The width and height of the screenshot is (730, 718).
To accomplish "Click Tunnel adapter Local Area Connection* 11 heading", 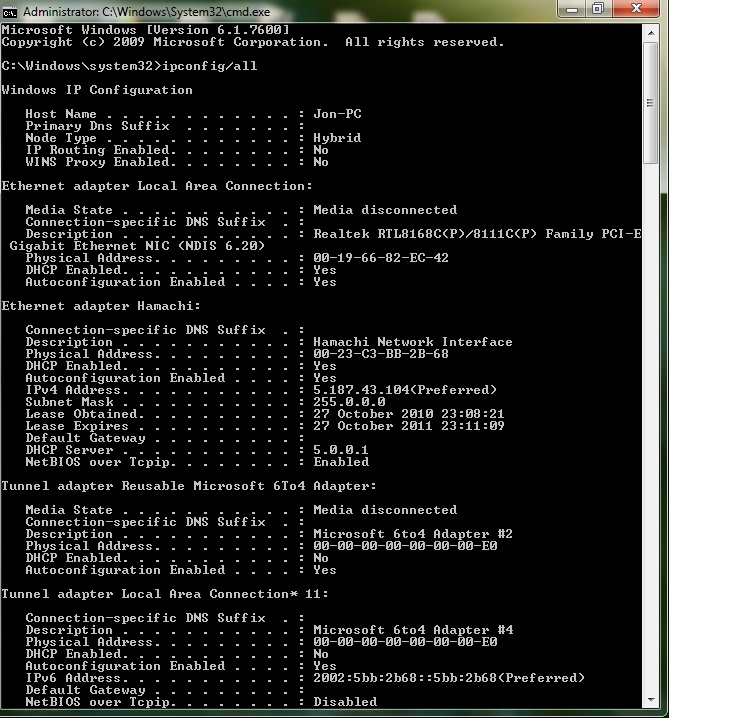I will (165, 594).
